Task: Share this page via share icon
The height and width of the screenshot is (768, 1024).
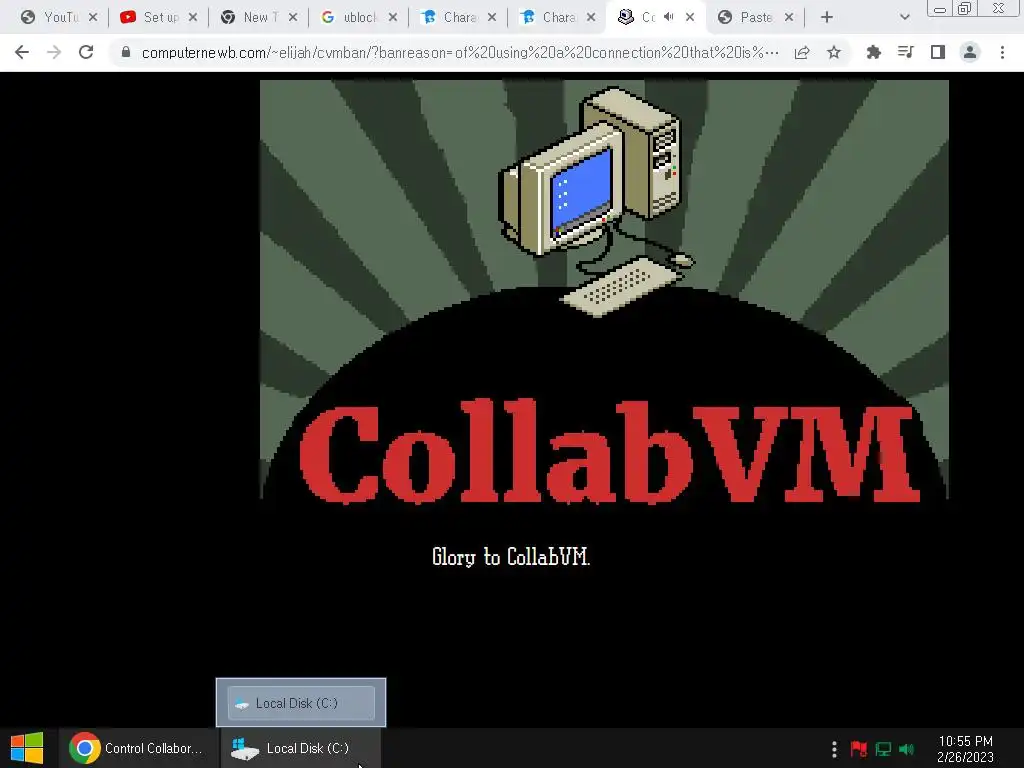Action: tap(802, 52)
